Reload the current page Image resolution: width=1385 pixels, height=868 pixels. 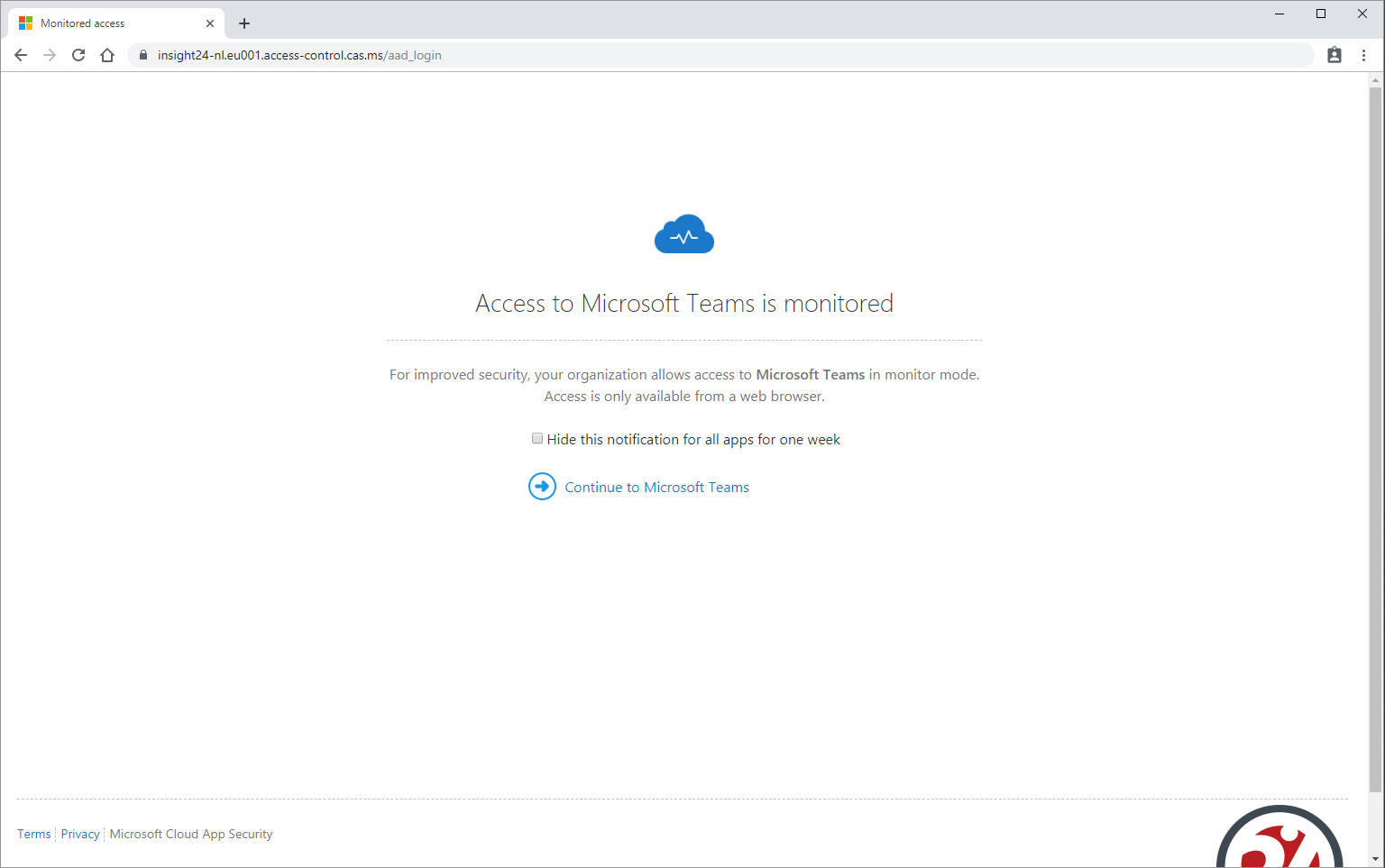pos(78,55)
